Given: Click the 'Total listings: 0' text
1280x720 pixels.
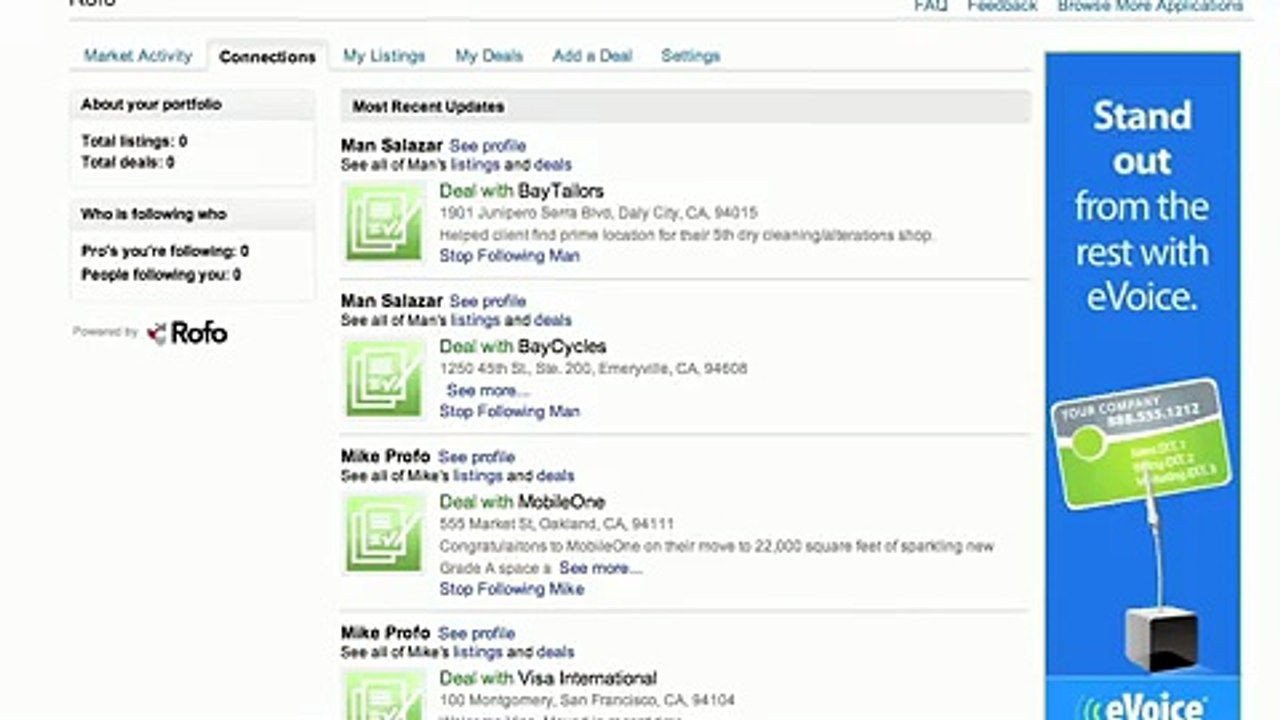Looking at the screenshot, I should (134, 142).
